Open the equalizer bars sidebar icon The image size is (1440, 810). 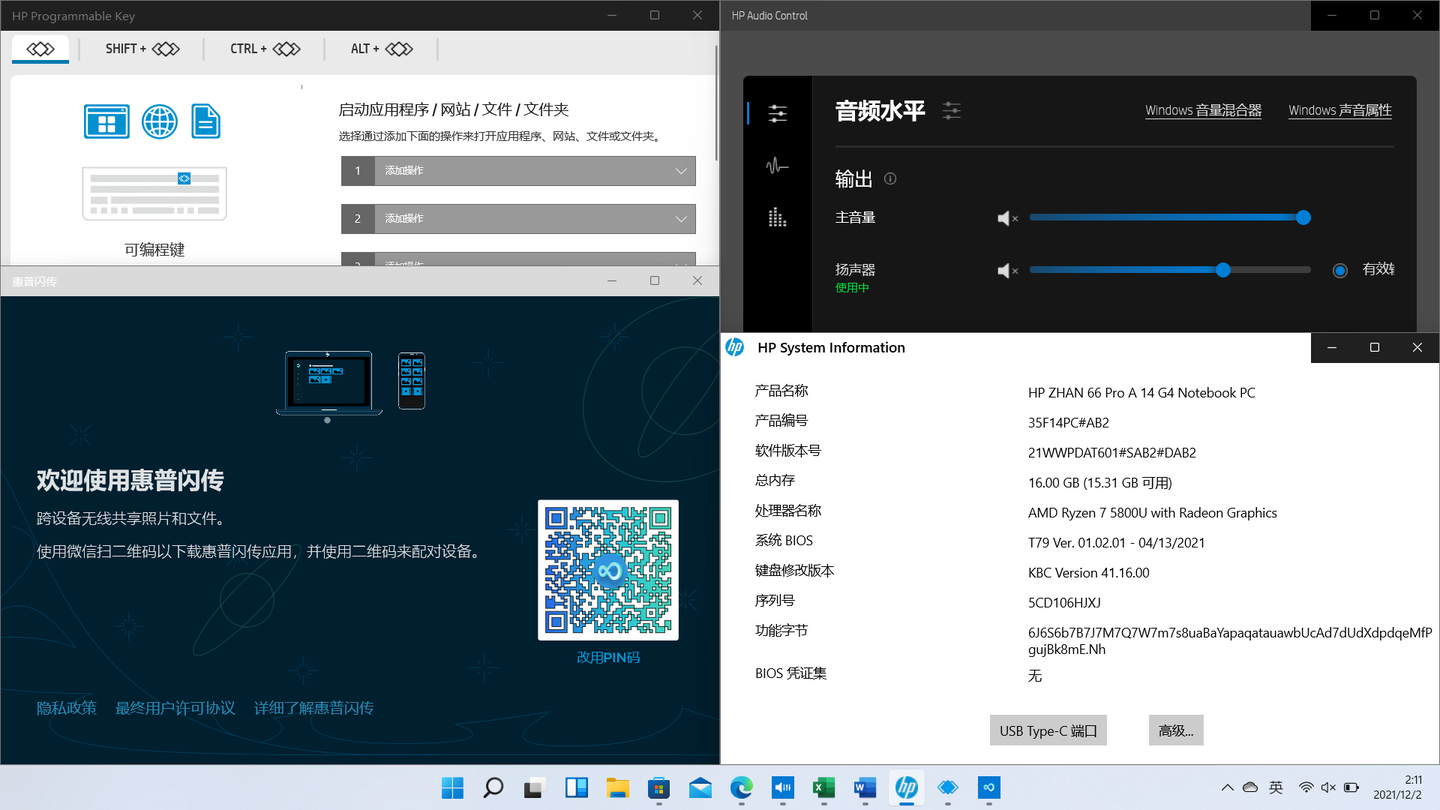pos(777,217)
